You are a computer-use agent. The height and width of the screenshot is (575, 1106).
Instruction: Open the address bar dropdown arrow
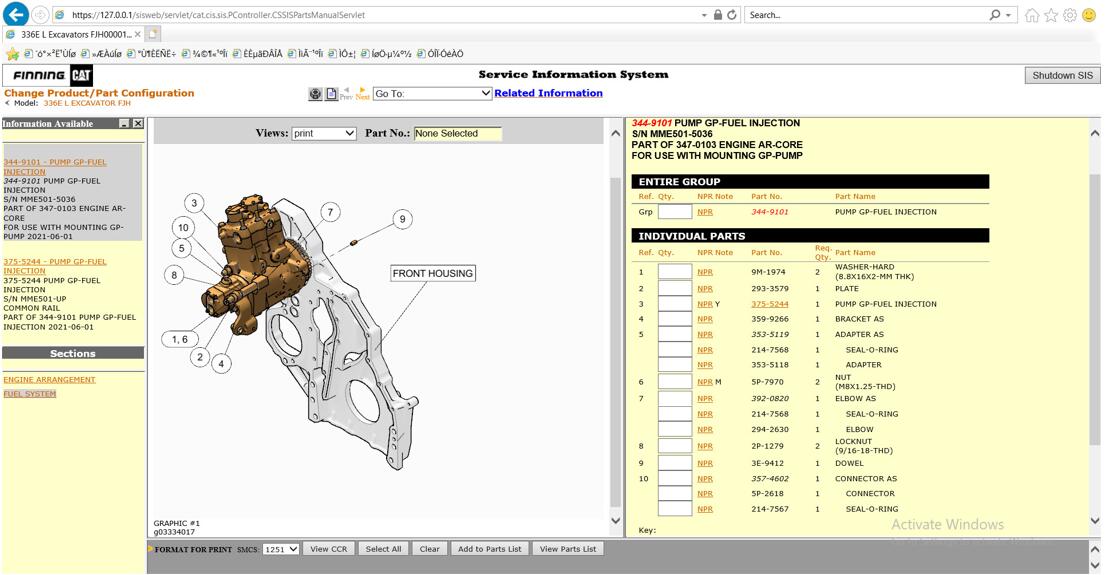coord(704,15)
